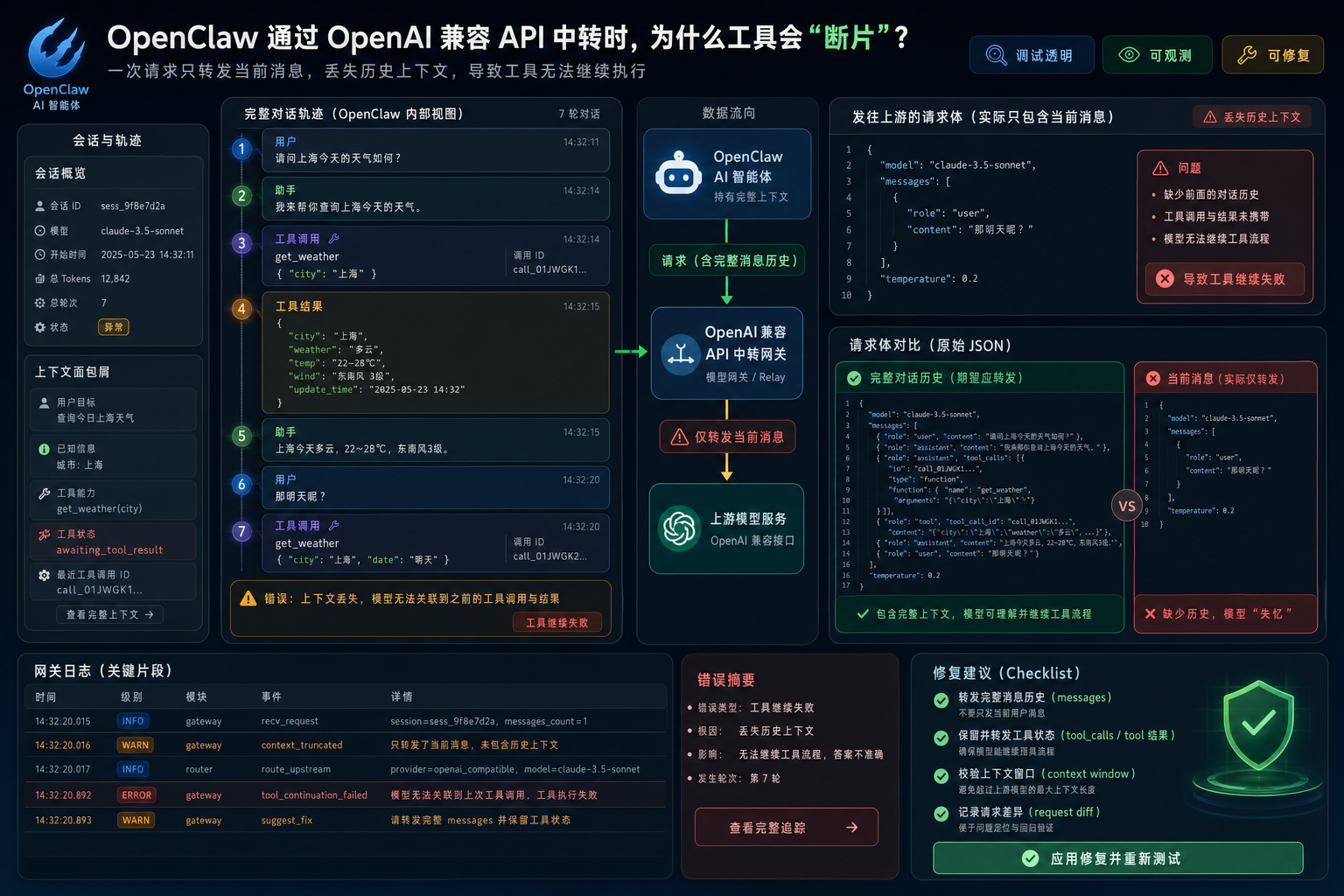1344x896 pixels.
Task: Toggle the 转发完整消息历史 checklist item
Action: (x=941, y=700)
